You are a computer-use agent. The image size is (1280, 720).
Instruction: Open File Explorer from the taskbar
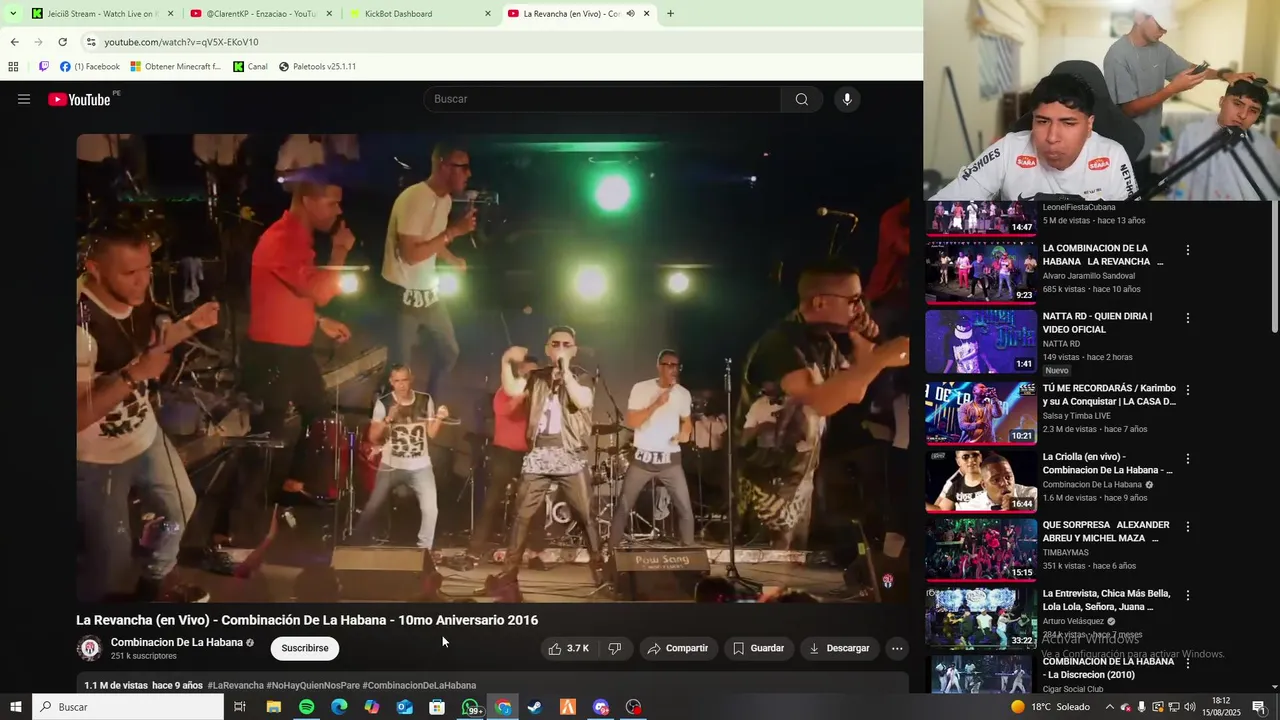(x=273, y=707)
